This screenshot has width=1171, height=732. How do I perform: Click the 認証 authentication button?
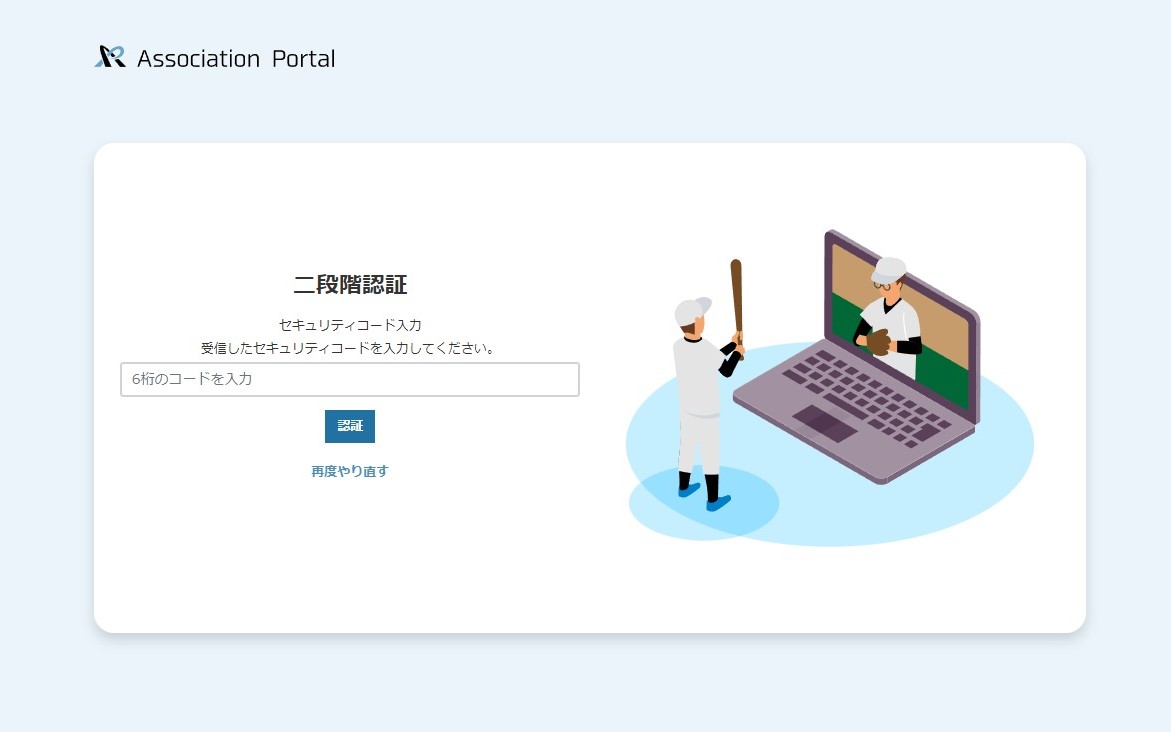[x=349, y=426]
